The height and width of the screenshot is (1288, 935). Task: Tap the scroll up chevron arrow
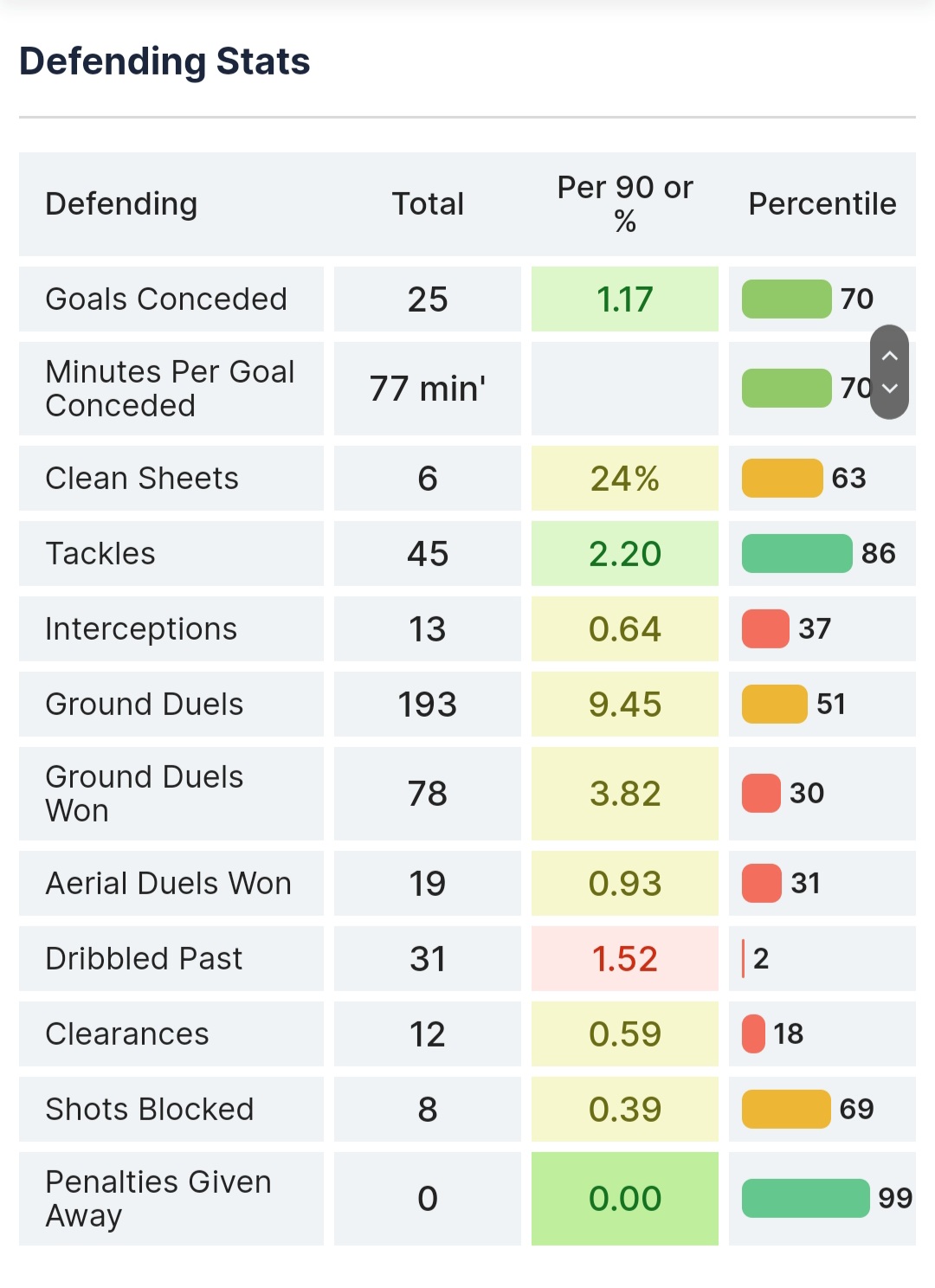889,356
